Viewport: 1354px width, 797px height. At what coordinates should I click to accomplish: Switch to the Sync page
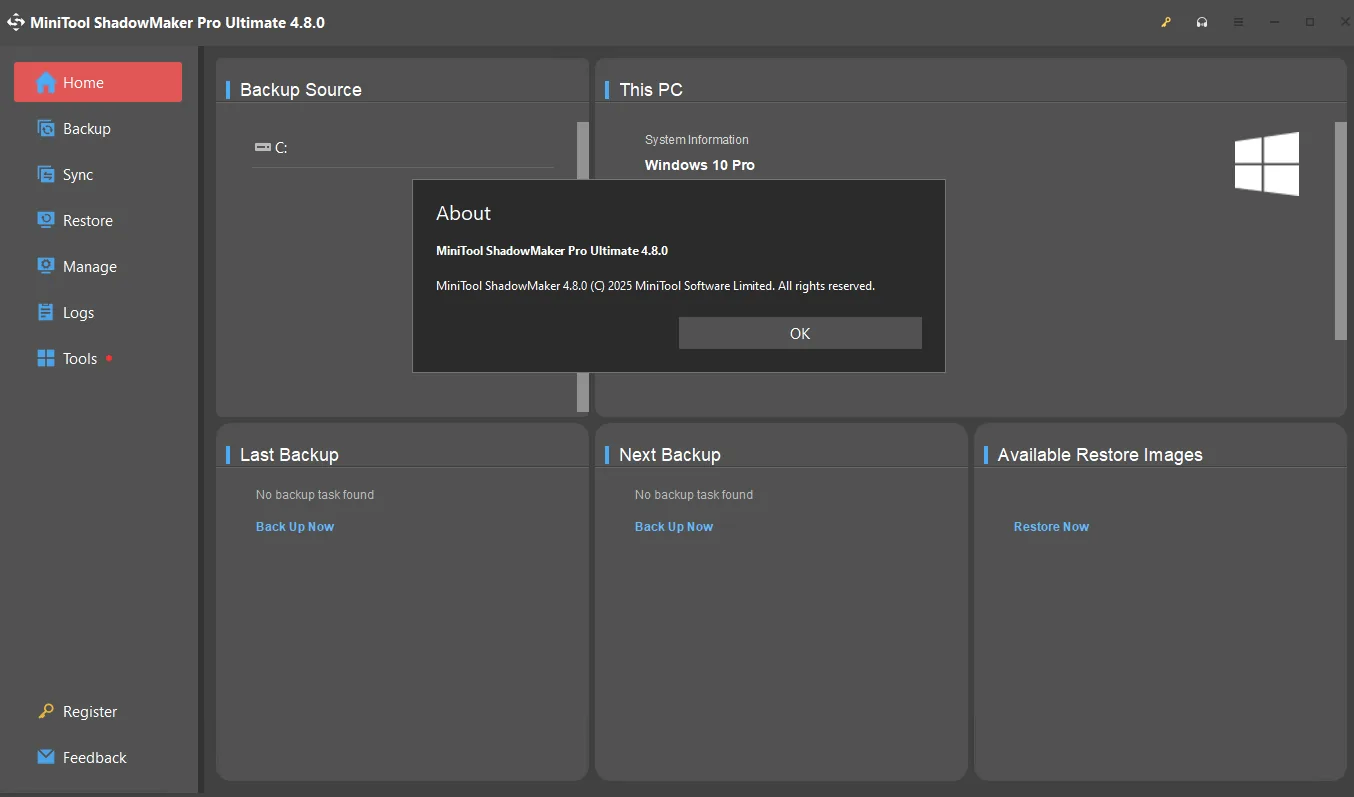(x=98, y=174)
